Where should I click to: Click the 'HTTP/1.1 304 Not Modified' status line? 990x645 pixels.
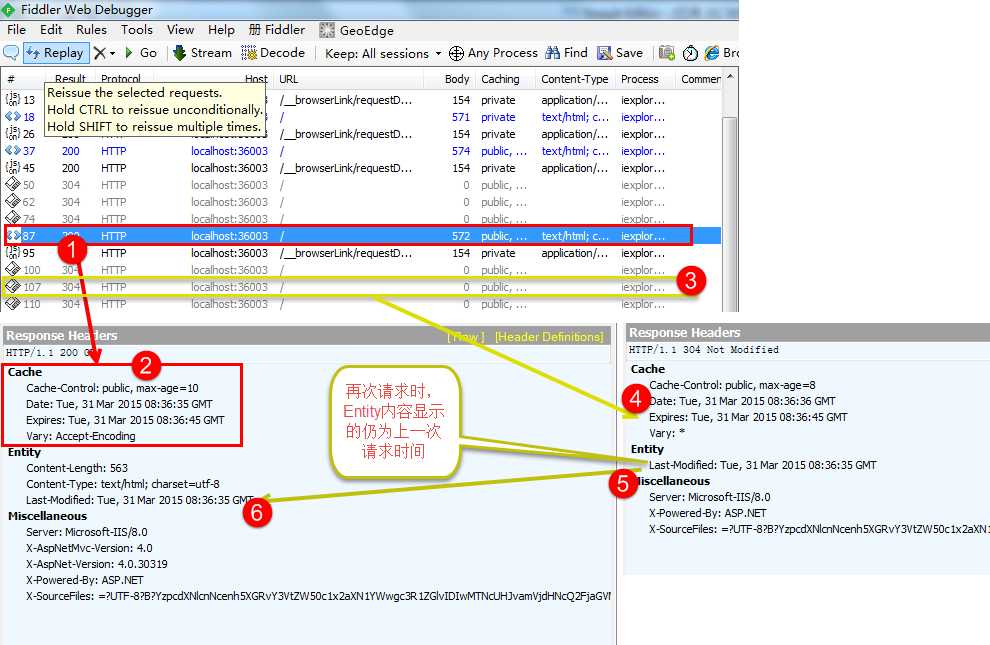[x=703, y=350]
